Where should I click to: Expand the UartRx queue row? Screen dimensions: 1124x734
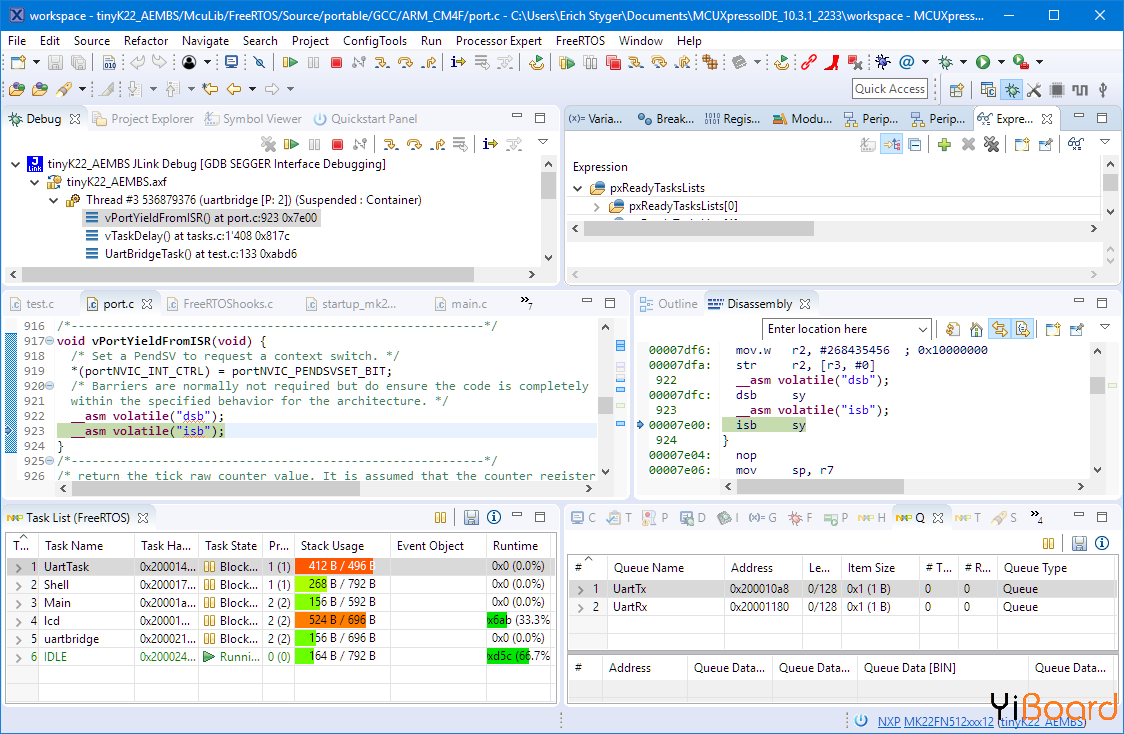(x=581, y=607)
